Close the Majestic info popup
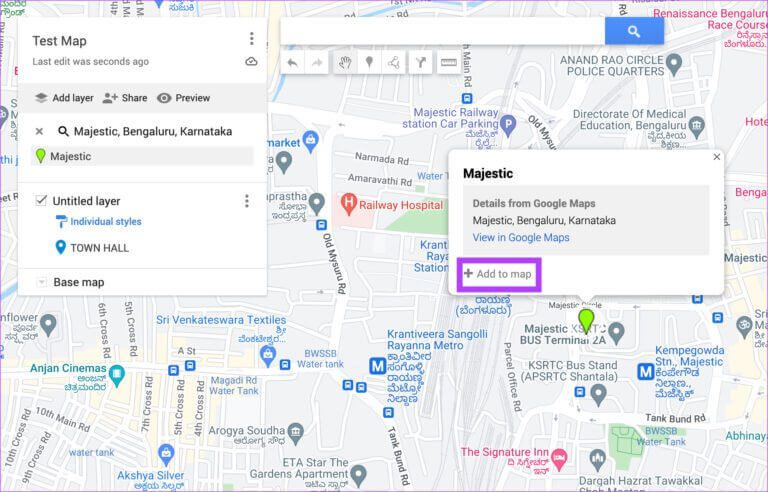Viewport: 768px width, 492px height. 717,157
